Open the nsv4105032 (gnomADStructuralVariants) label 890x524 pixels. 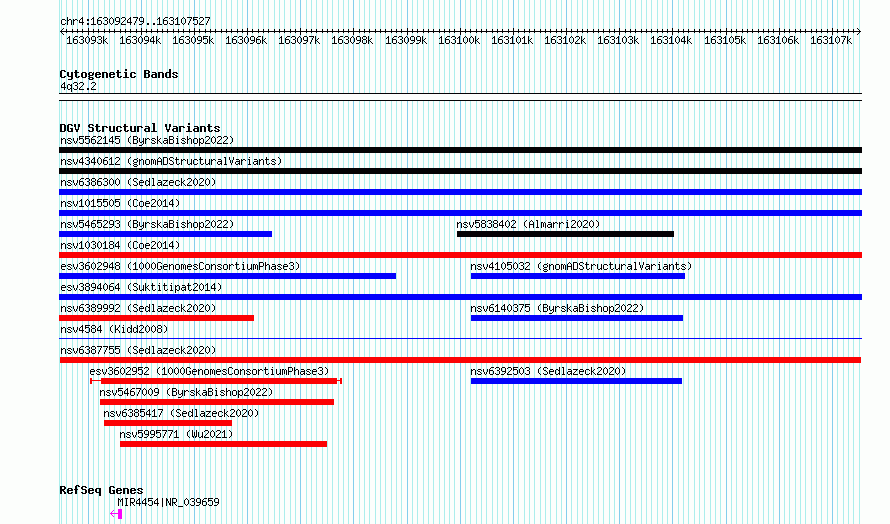point(581,266)
